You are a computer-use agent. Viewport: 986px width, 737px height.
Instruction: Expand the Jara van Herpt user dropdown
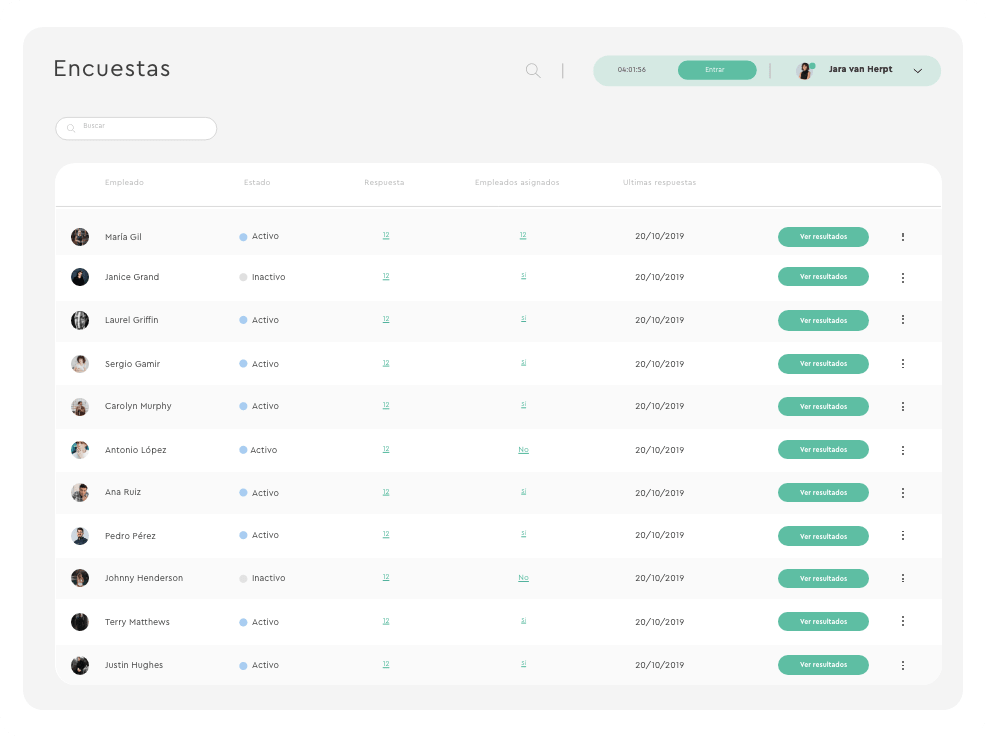point(917,71)
